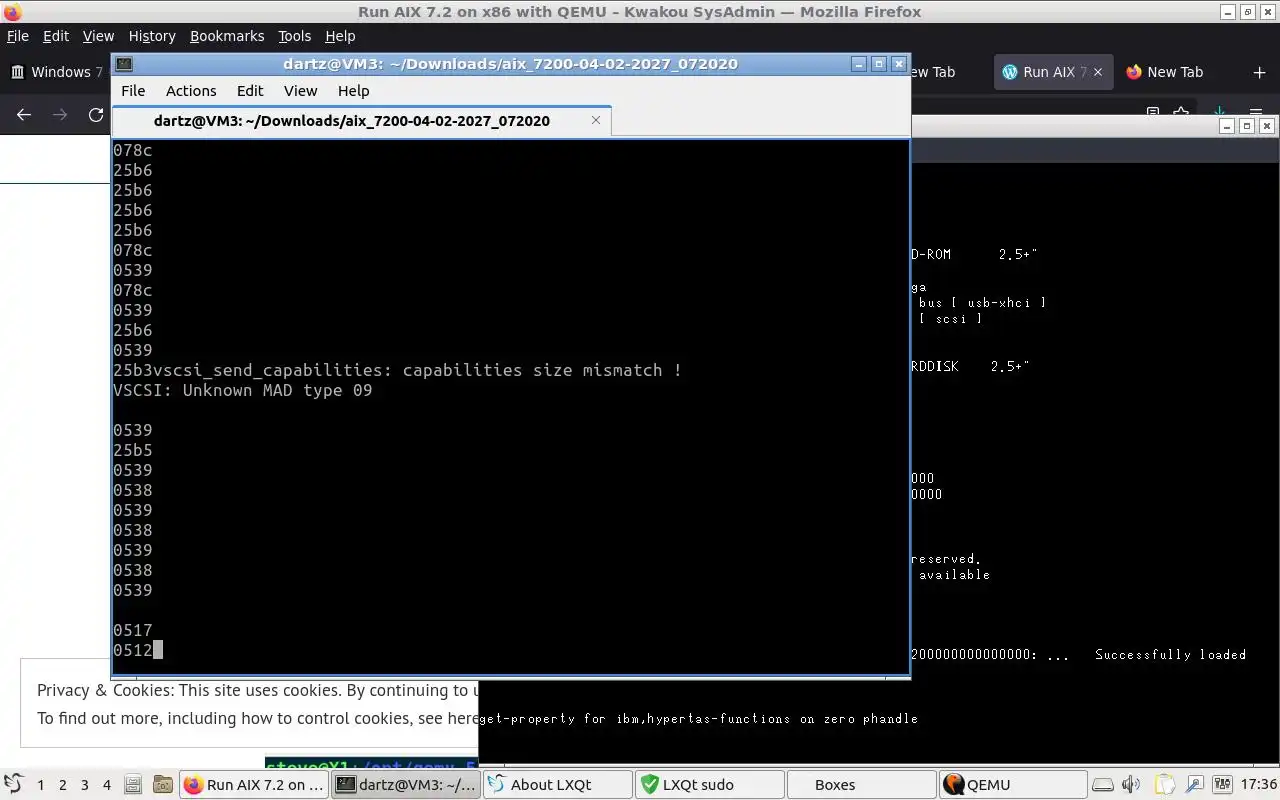Switch to the Windows 7 browser tab

pyautogui.click(x=57, y=72)
